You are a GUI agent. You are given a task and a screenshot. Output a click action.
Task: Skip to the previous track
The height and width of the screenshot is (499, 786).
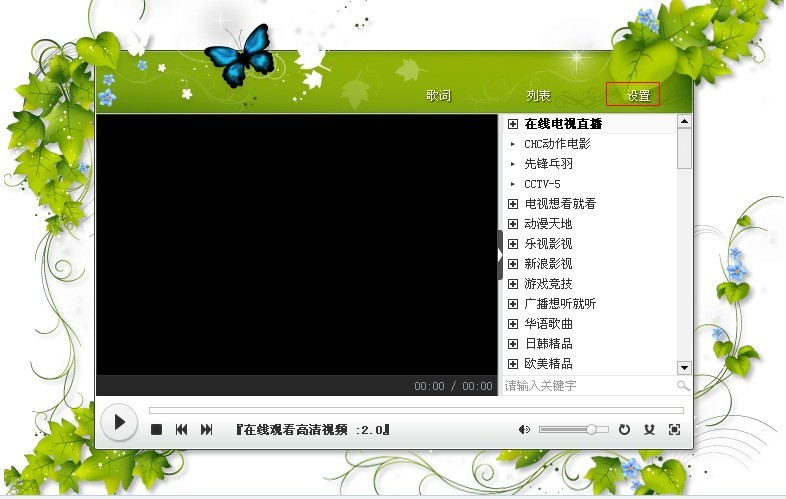coord(181,430)
